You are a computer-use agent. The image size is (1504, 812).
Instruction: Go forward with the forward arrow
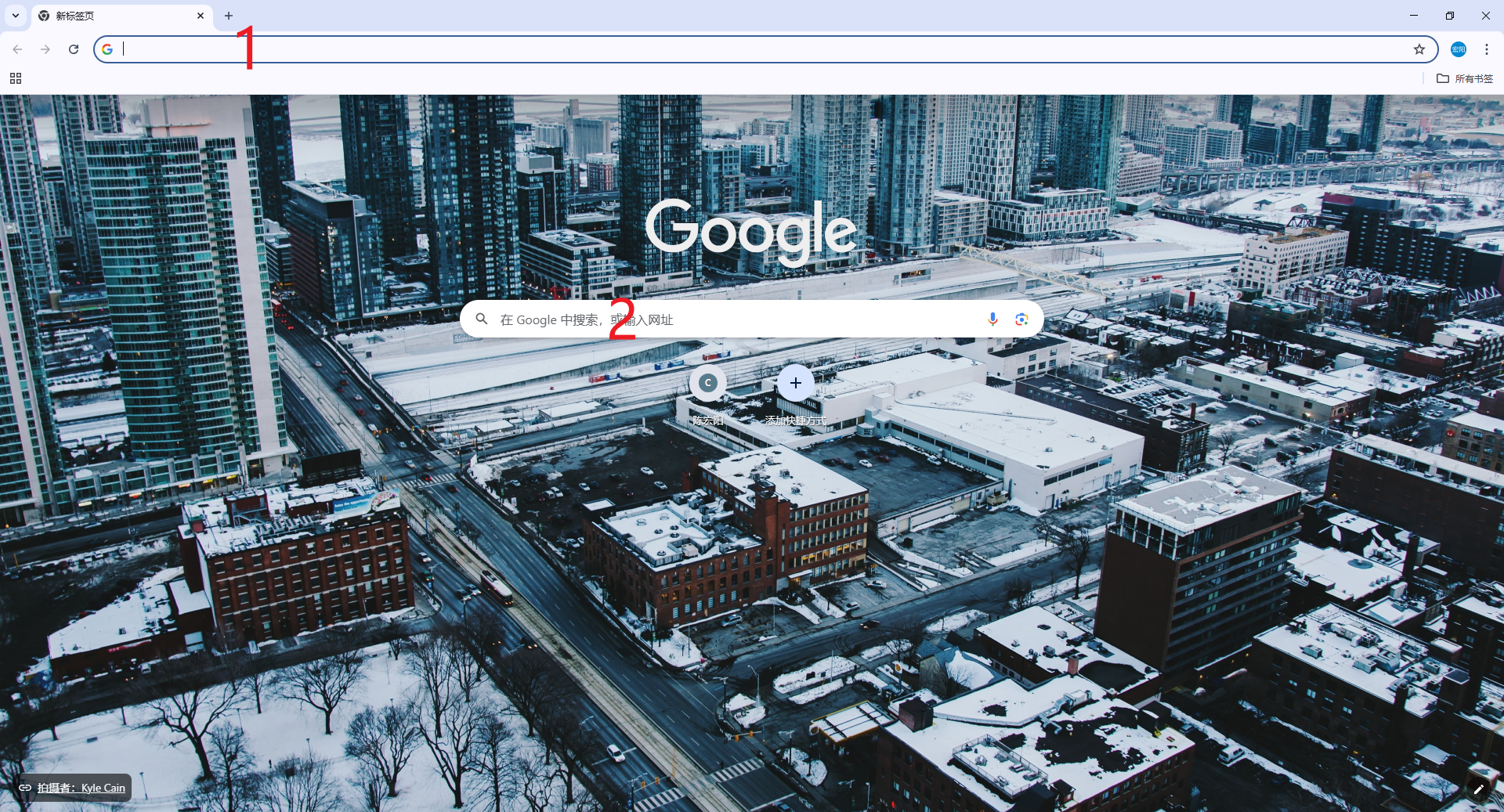(45, 49)
